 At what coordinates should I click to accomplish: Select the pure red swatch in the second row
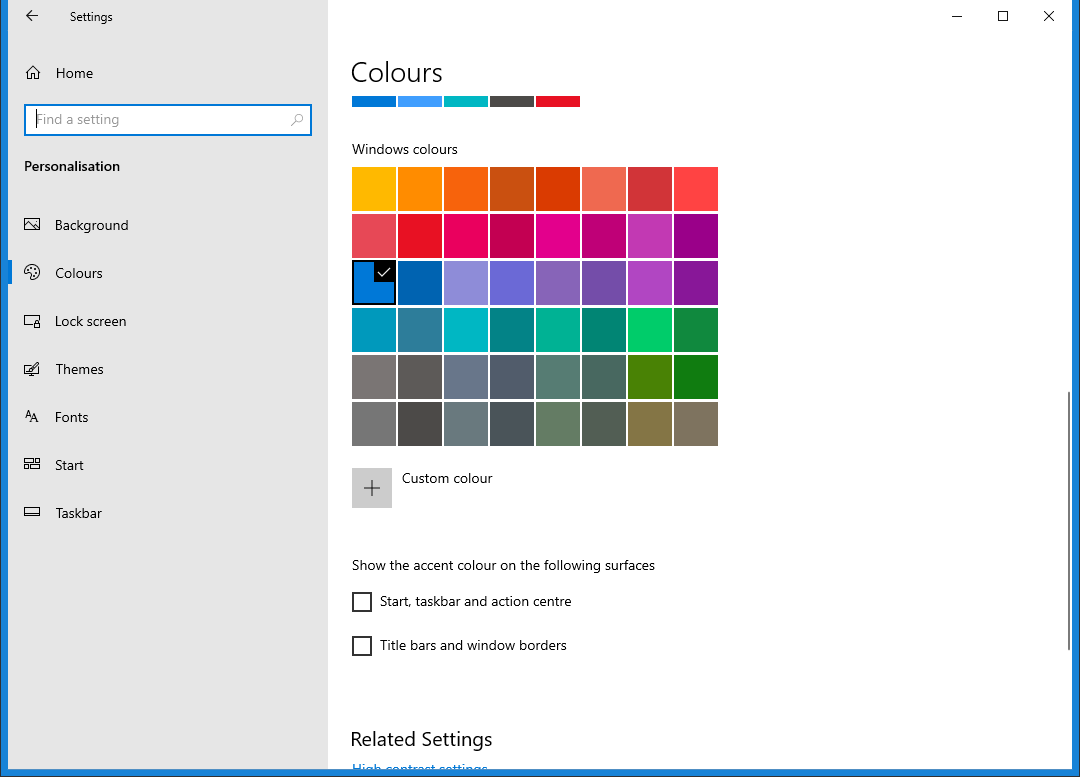pyautogui.click(x=420, y=236)
